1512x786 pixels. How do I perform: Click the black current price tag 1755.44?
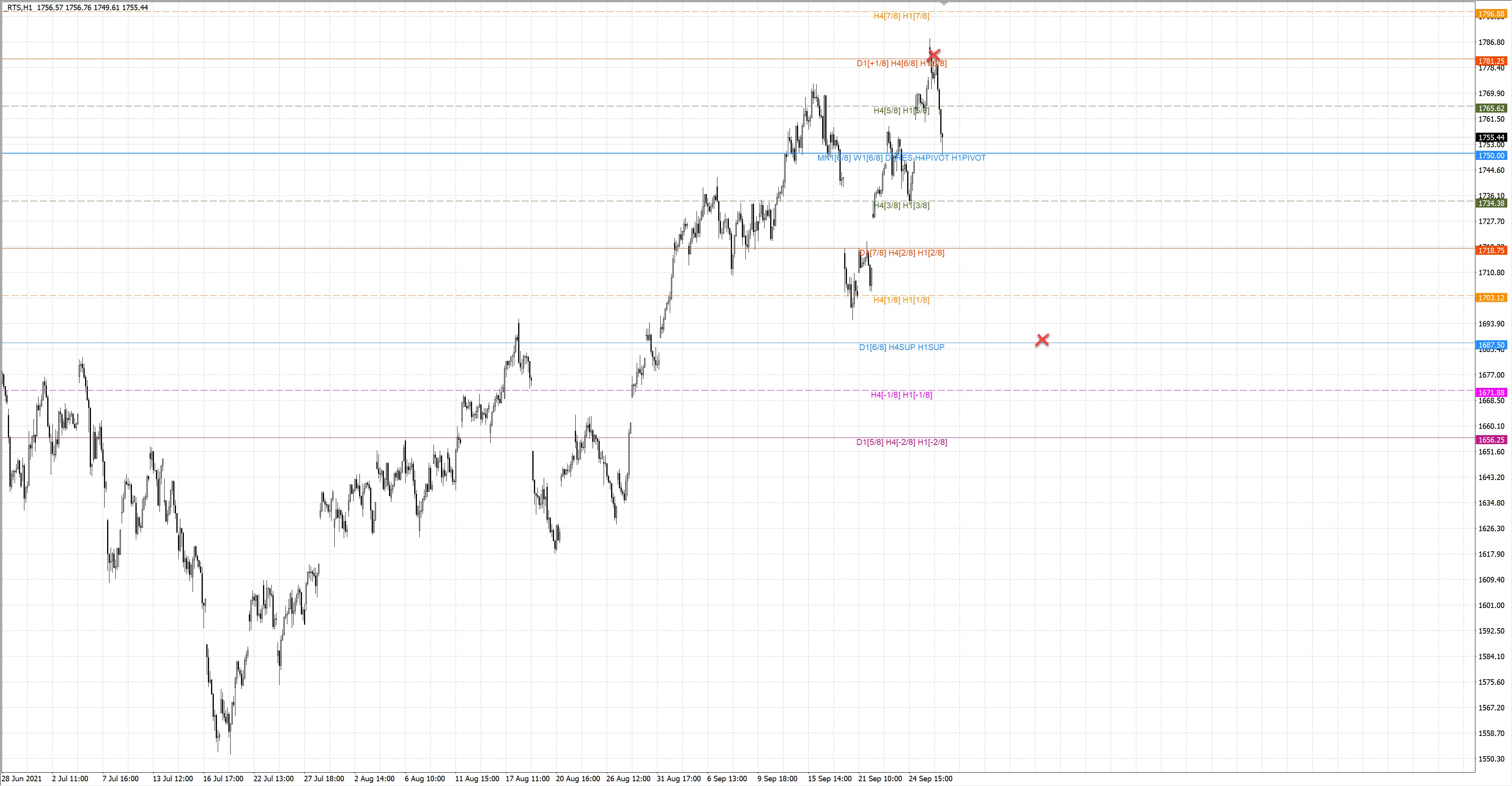click(1491, 137)
